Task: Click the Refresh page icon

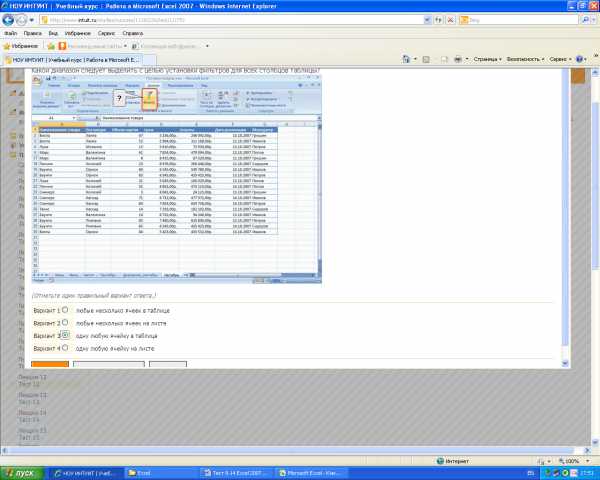Action: tap(439, 20)
